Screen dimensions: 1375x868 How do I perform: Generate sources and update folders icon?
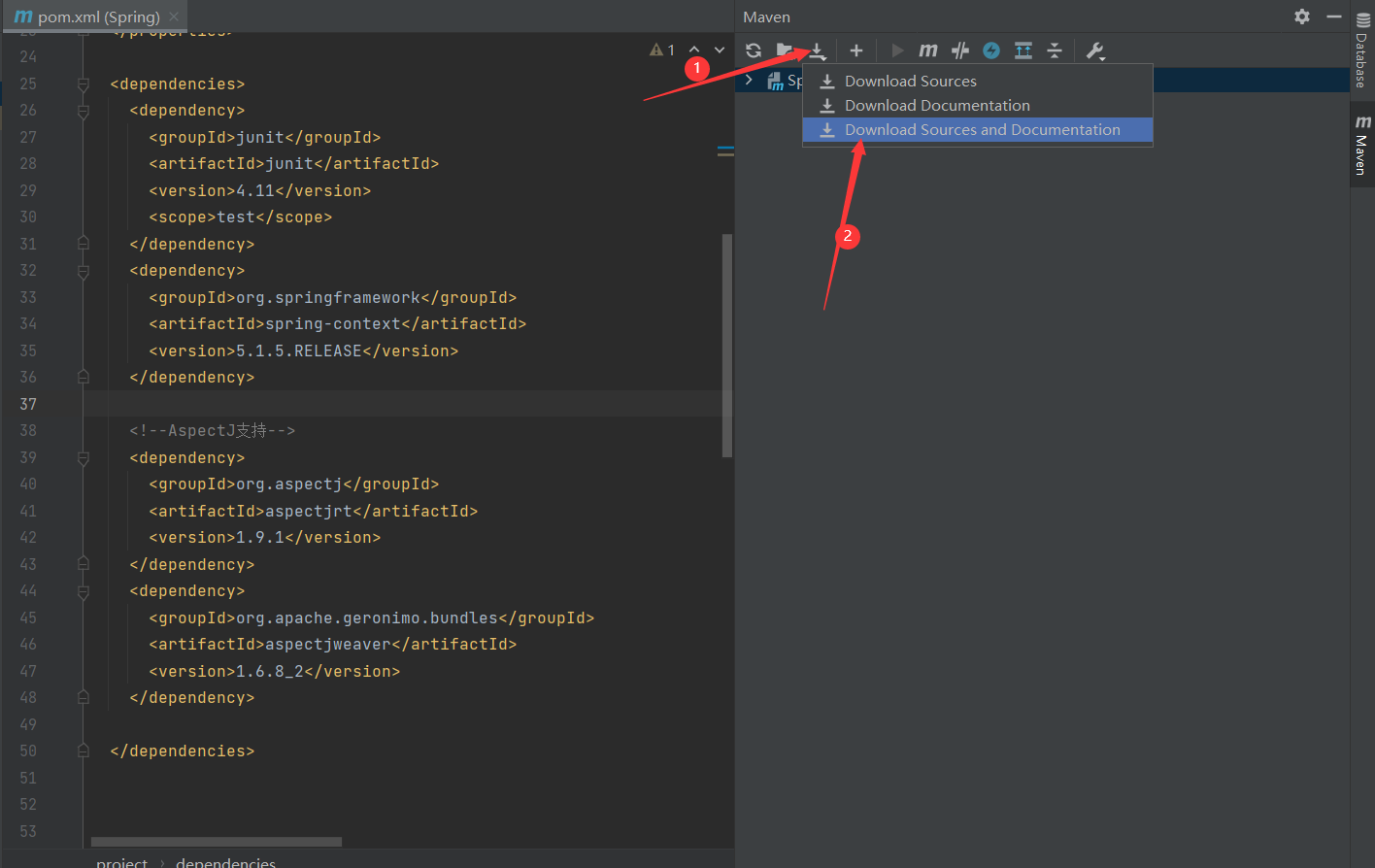[x=784, y=50]
